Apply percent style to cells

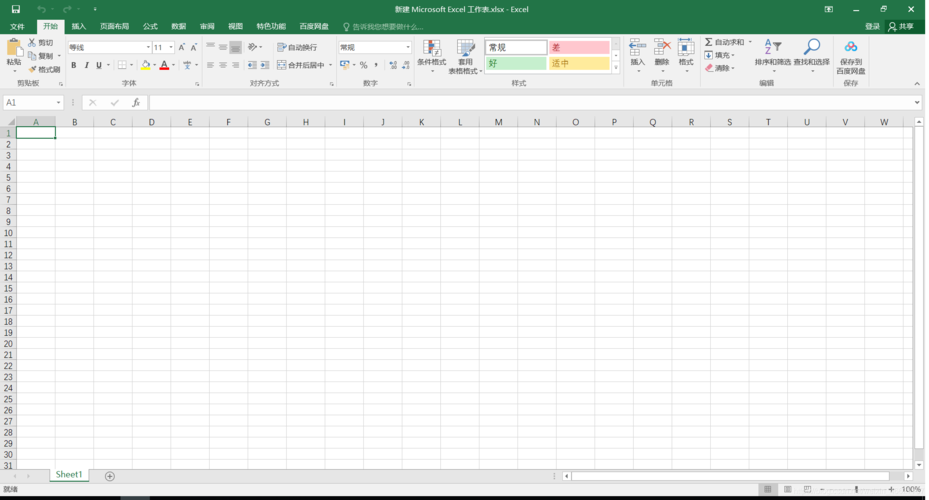[363, 65]
